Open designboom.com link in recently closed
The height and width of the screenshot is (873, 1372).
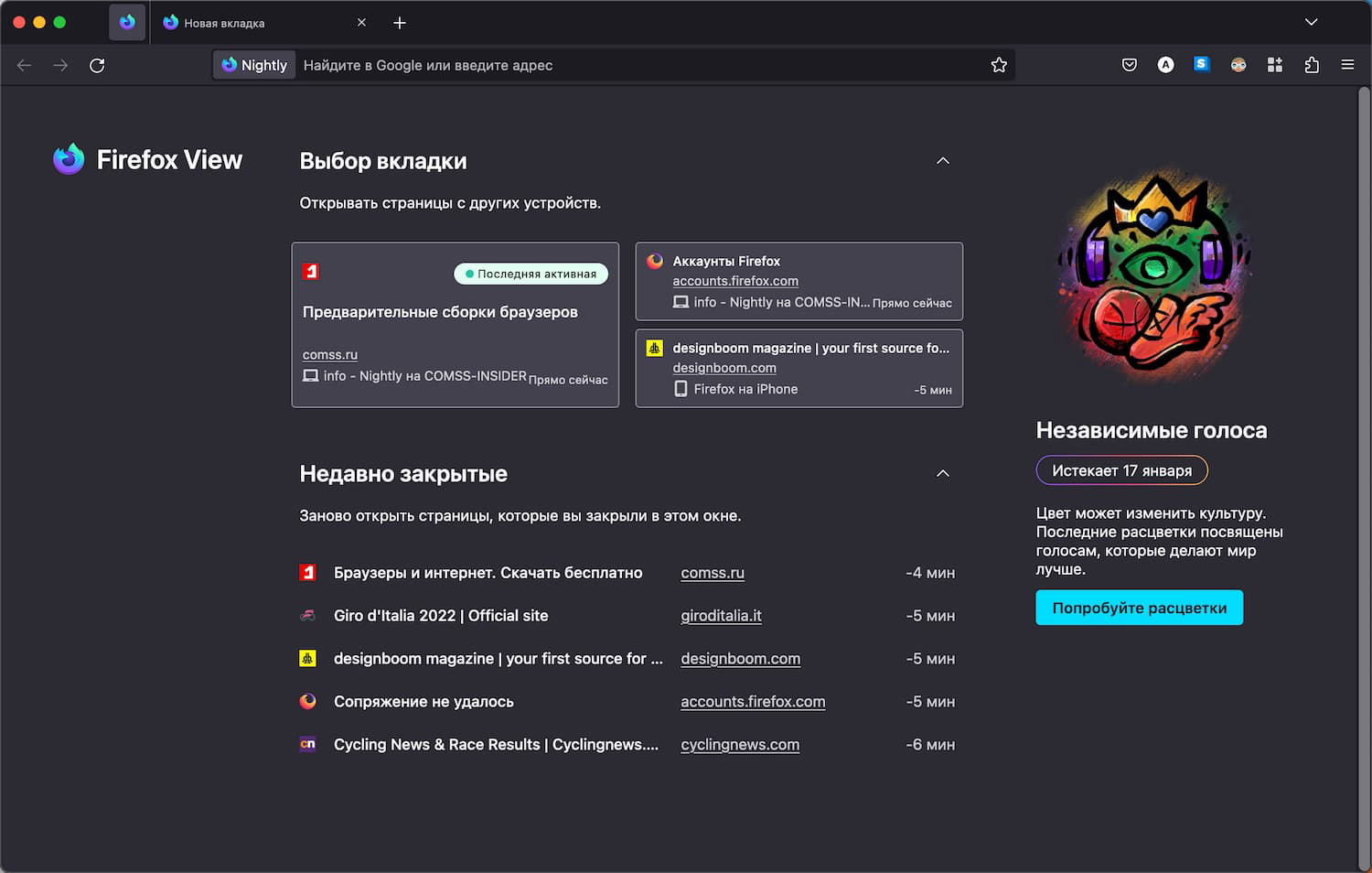click(x=740, y=659)
